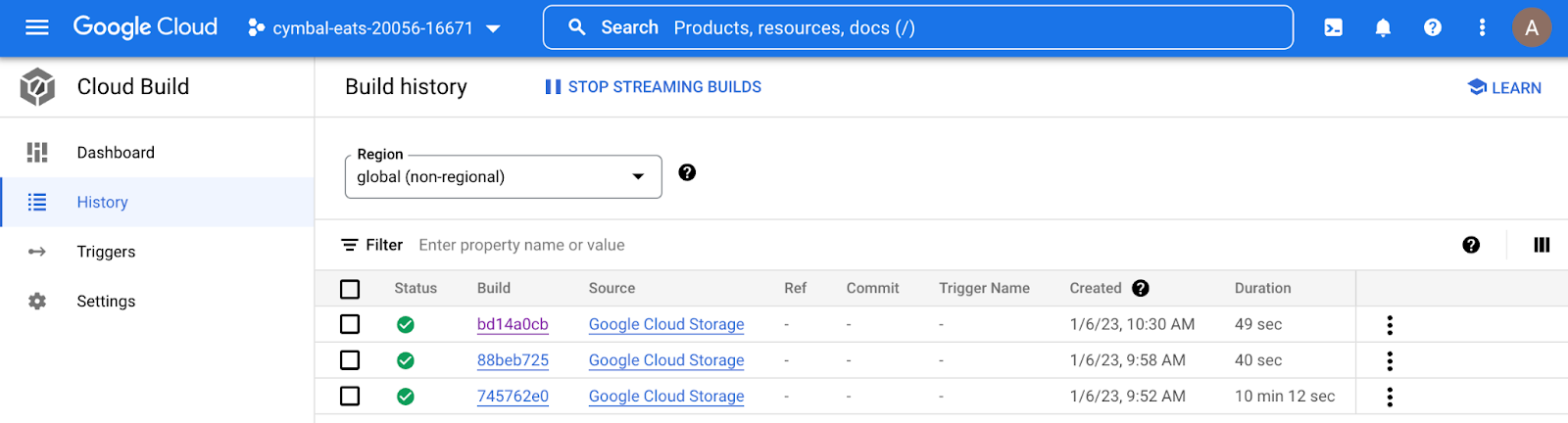The image size is (1568, 423).
Task: Open build 88beb725 details link
Action: pos(513,360)
